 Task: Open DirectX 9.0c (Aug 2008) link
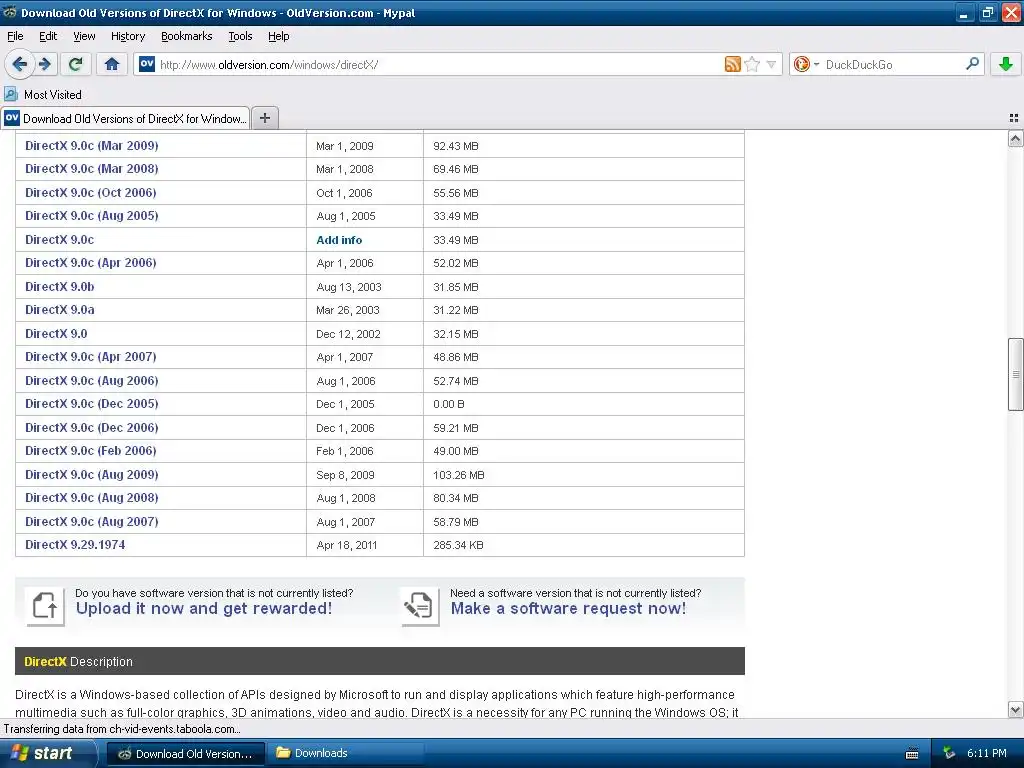point(91,498)
